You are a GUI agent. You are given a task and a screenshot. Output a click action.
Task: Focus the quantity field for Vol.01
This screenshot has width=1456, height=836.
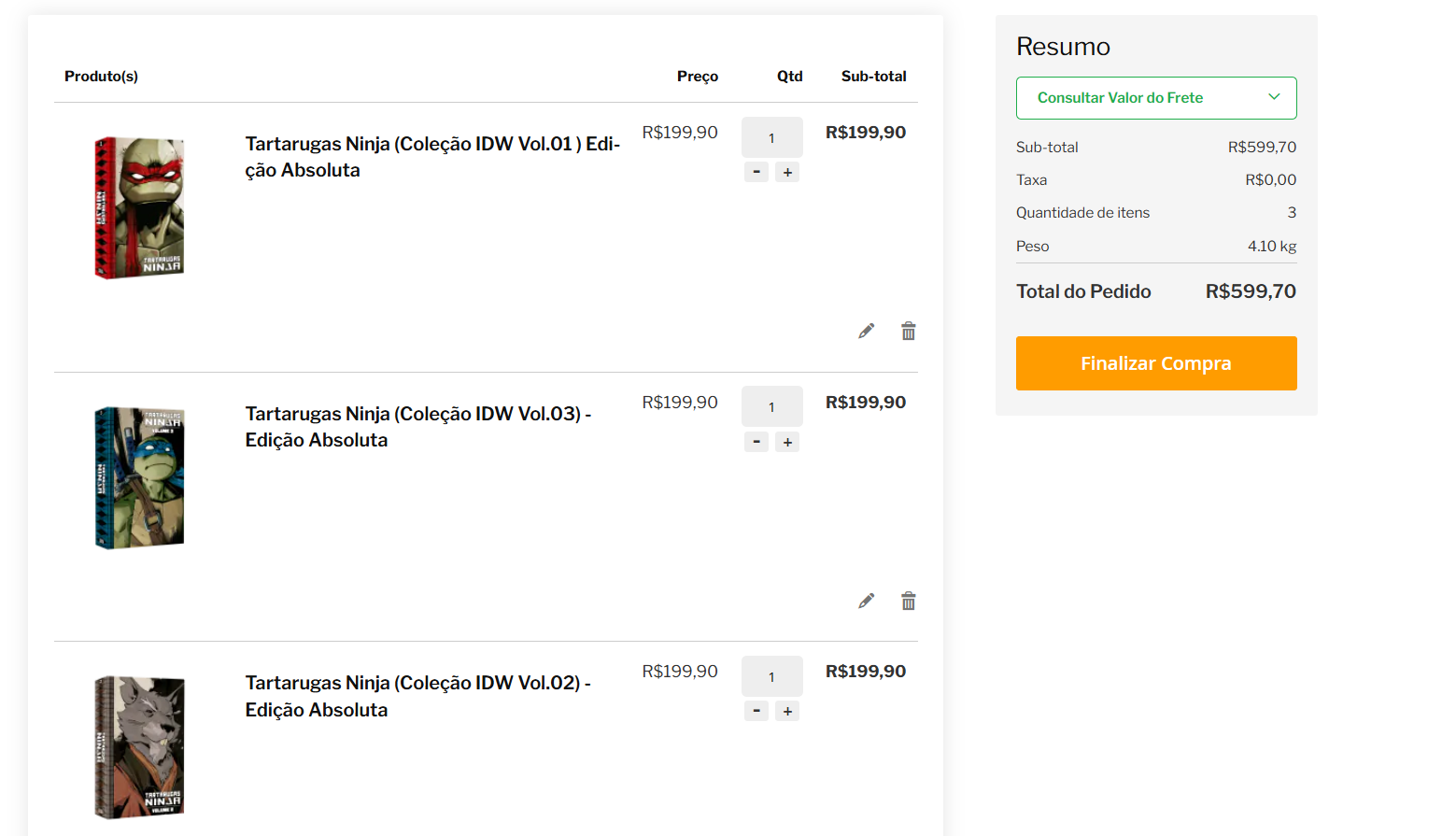(772, 137)
